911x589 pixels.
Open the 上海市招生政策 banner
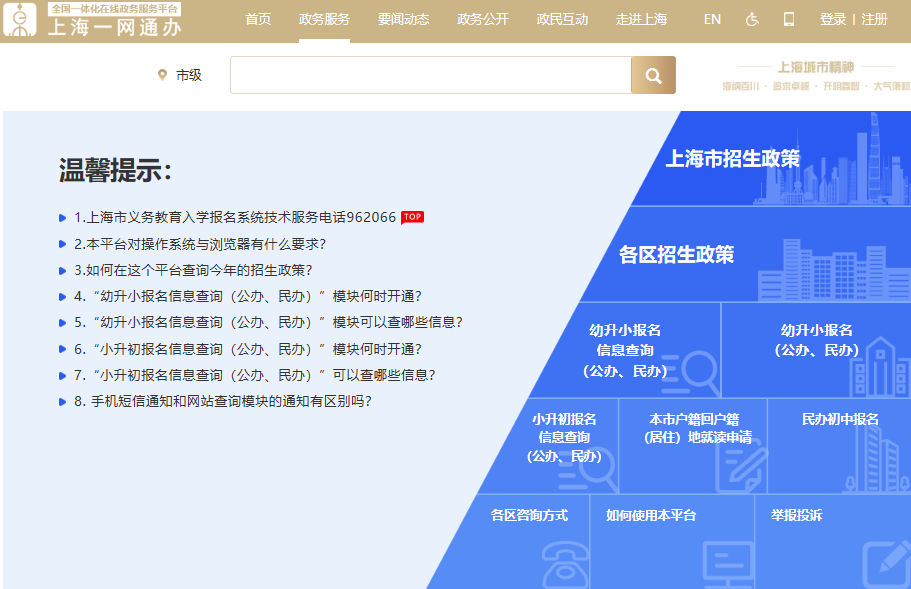pos(736,158)
